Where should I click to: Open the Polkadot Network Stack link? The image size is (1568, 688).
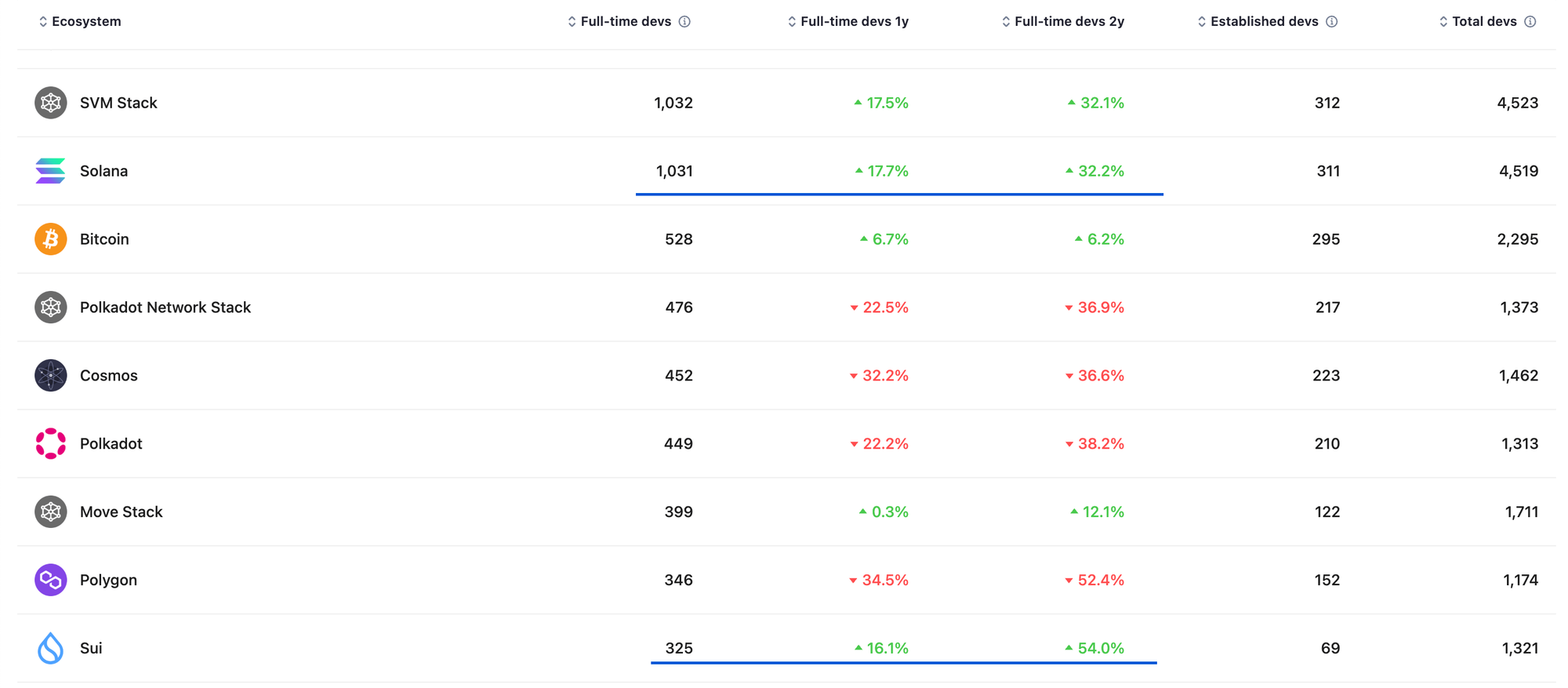pos(165,308)
